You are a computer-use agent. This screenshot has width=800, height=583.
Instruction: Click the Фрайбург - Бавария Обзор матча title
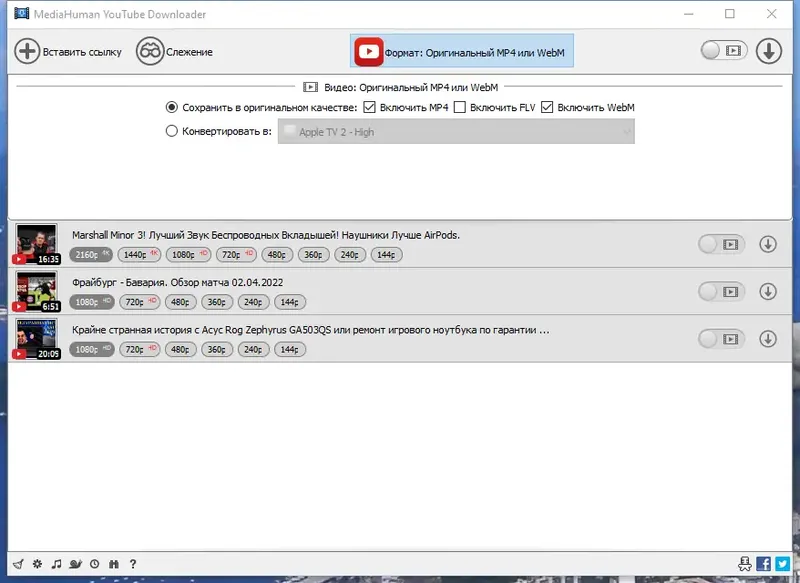178,283
